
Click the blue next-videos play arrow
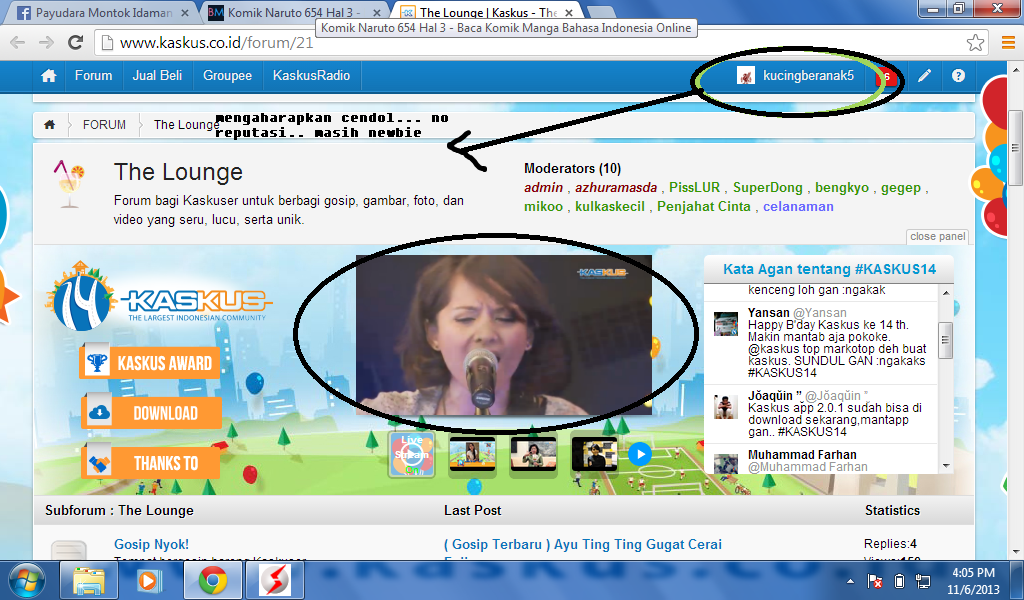640,454
